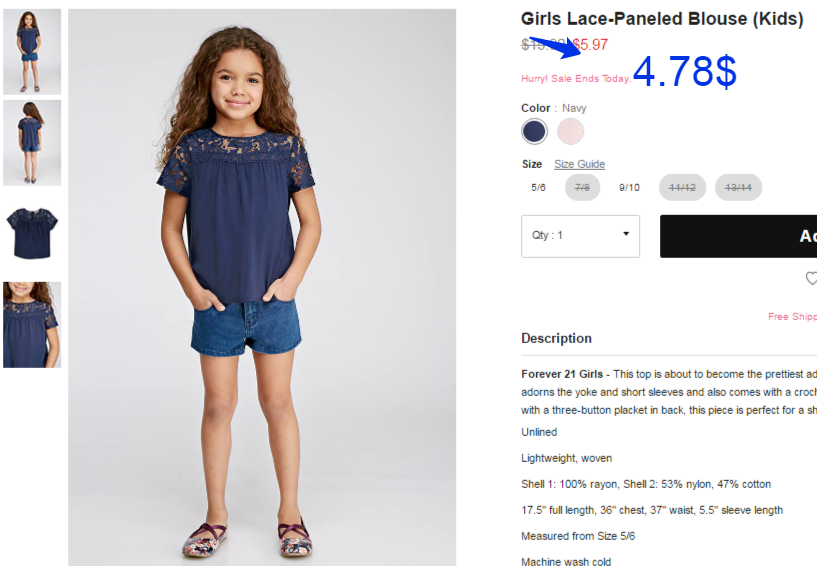The height and width of the screenshot is (566, 817).
Task: Click the main product image
Action: pos(262,287)
